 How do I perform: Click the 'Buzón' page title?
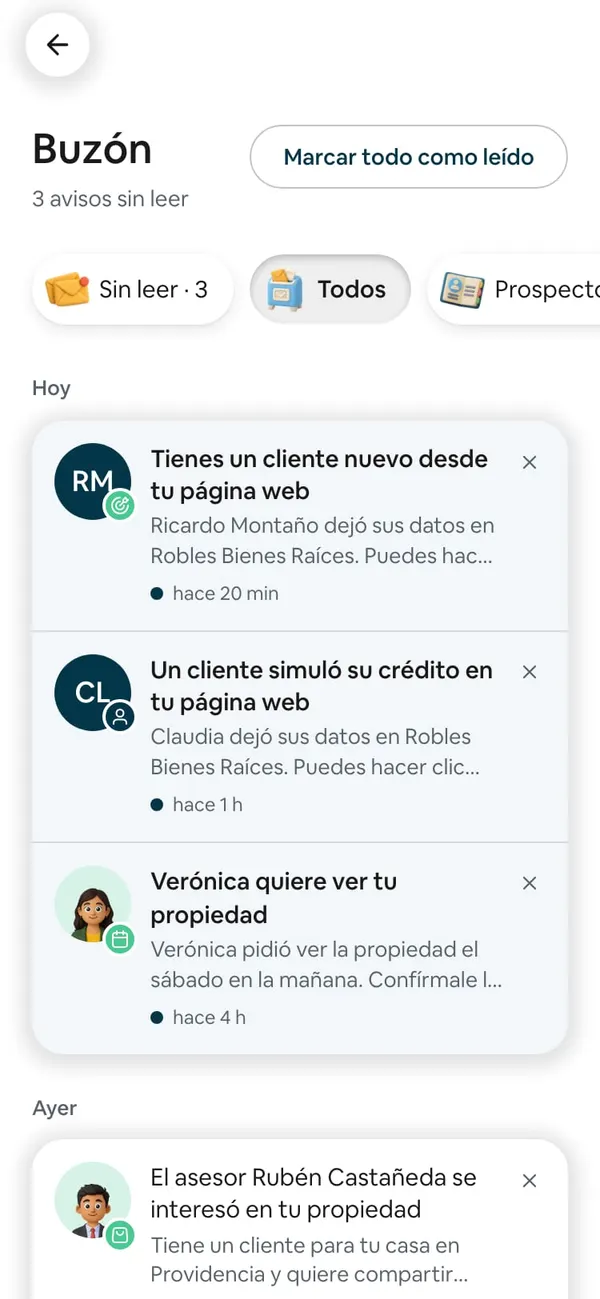click(x=92, y=149)
